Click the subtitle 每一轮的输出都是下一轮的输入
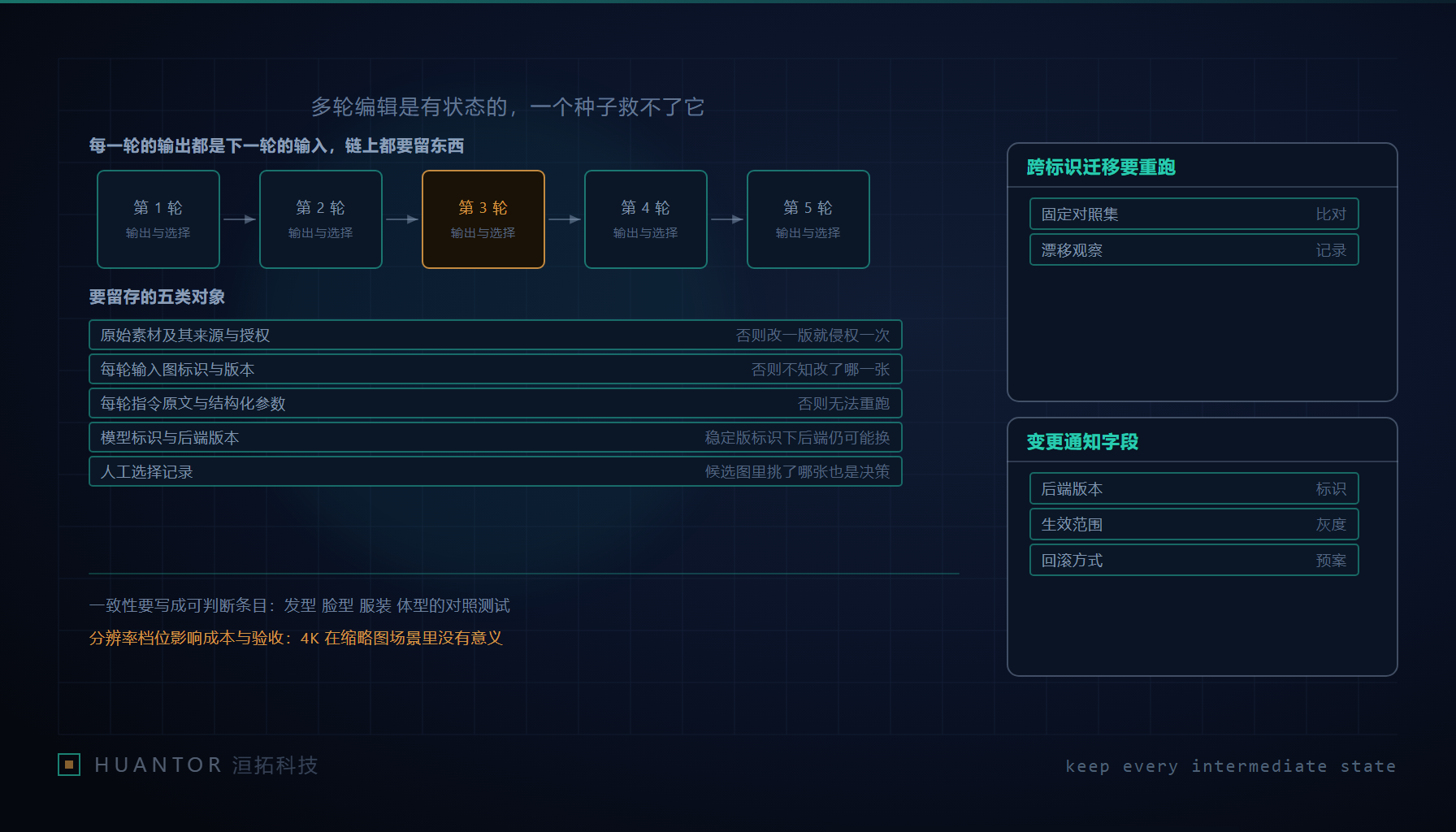 [x=276, y=145]
